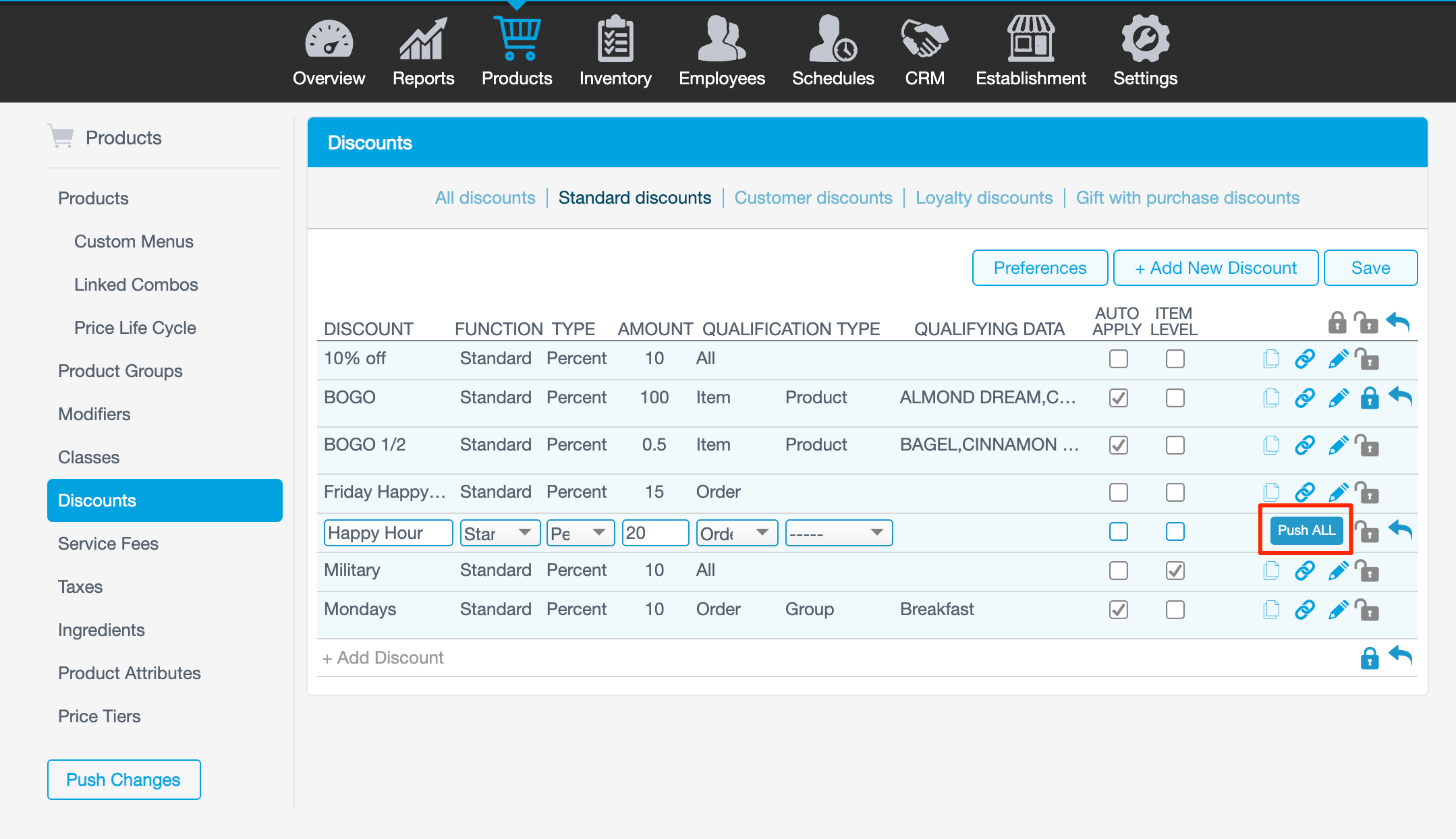1456x839 pixels.
Task: Select Service Fees in sidebar
Action: (108, 544)
